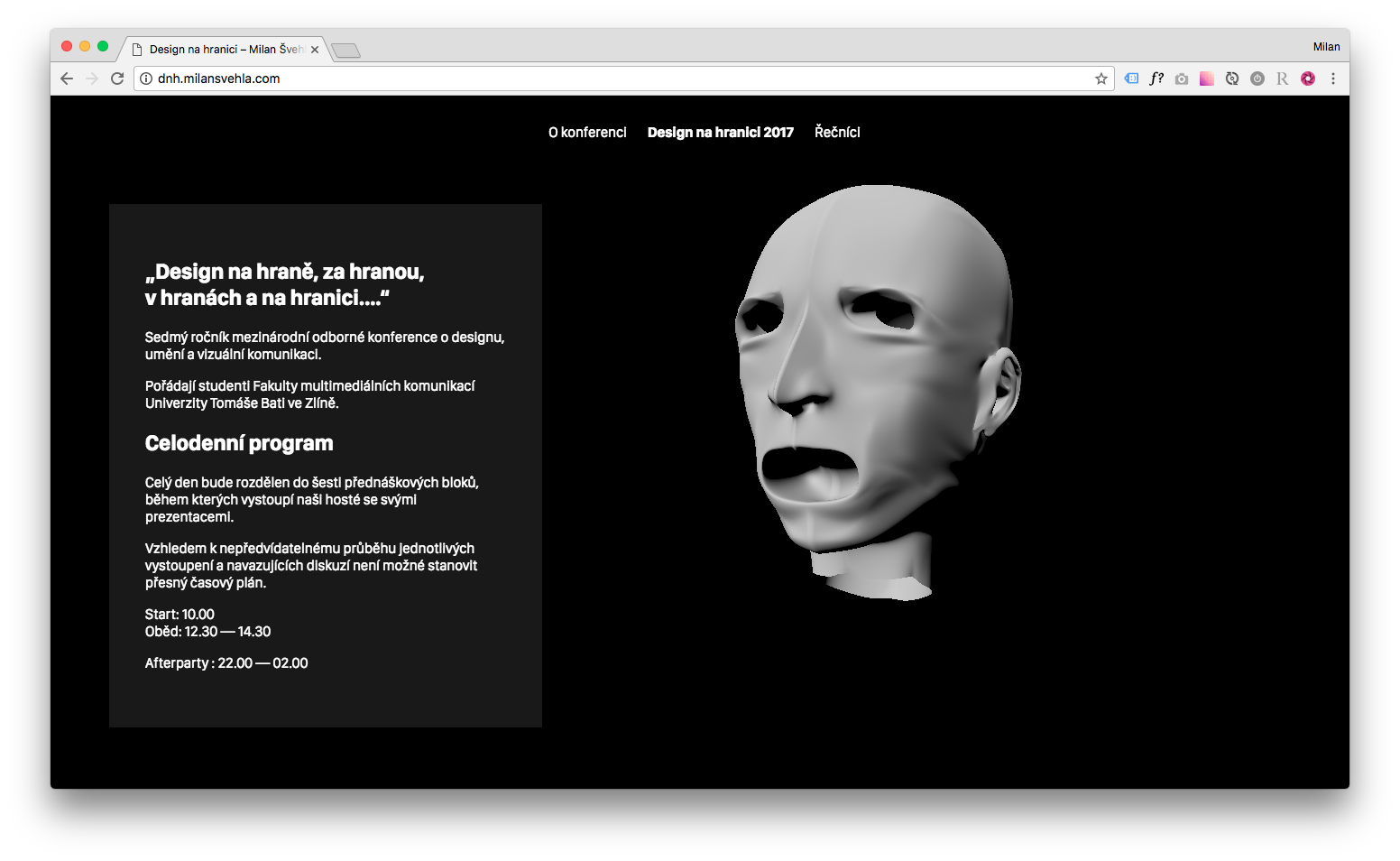Launch the 'f?' font finder extension
1400x861 pixels.
[1156, 79]
